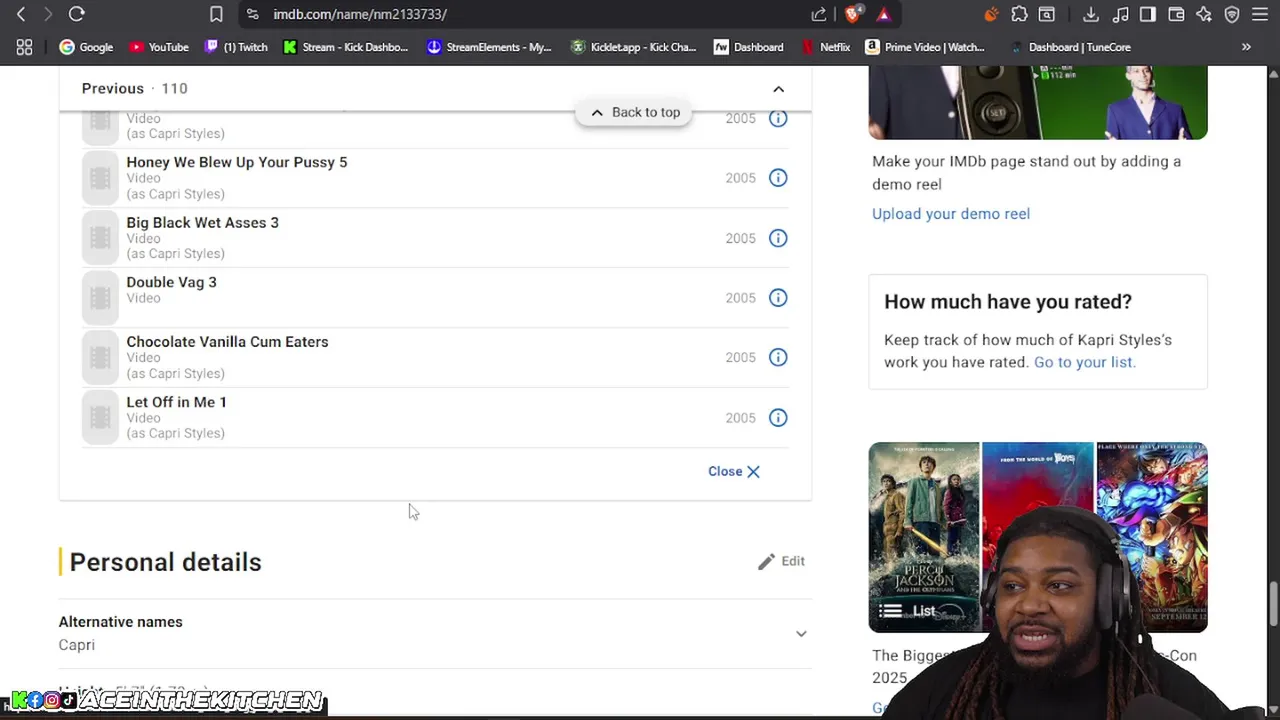
Task: Click the orange extension icon in toolbar
Action: (991, 14)
